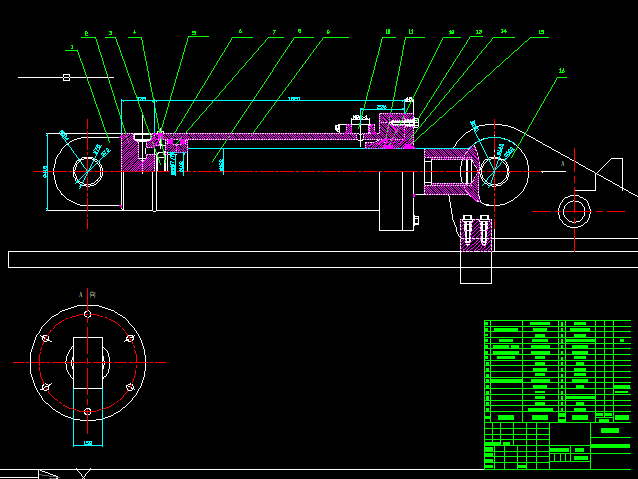Select part balloon number 11
638x479 pixels.
pyautogui.click(x=411, y=32)
